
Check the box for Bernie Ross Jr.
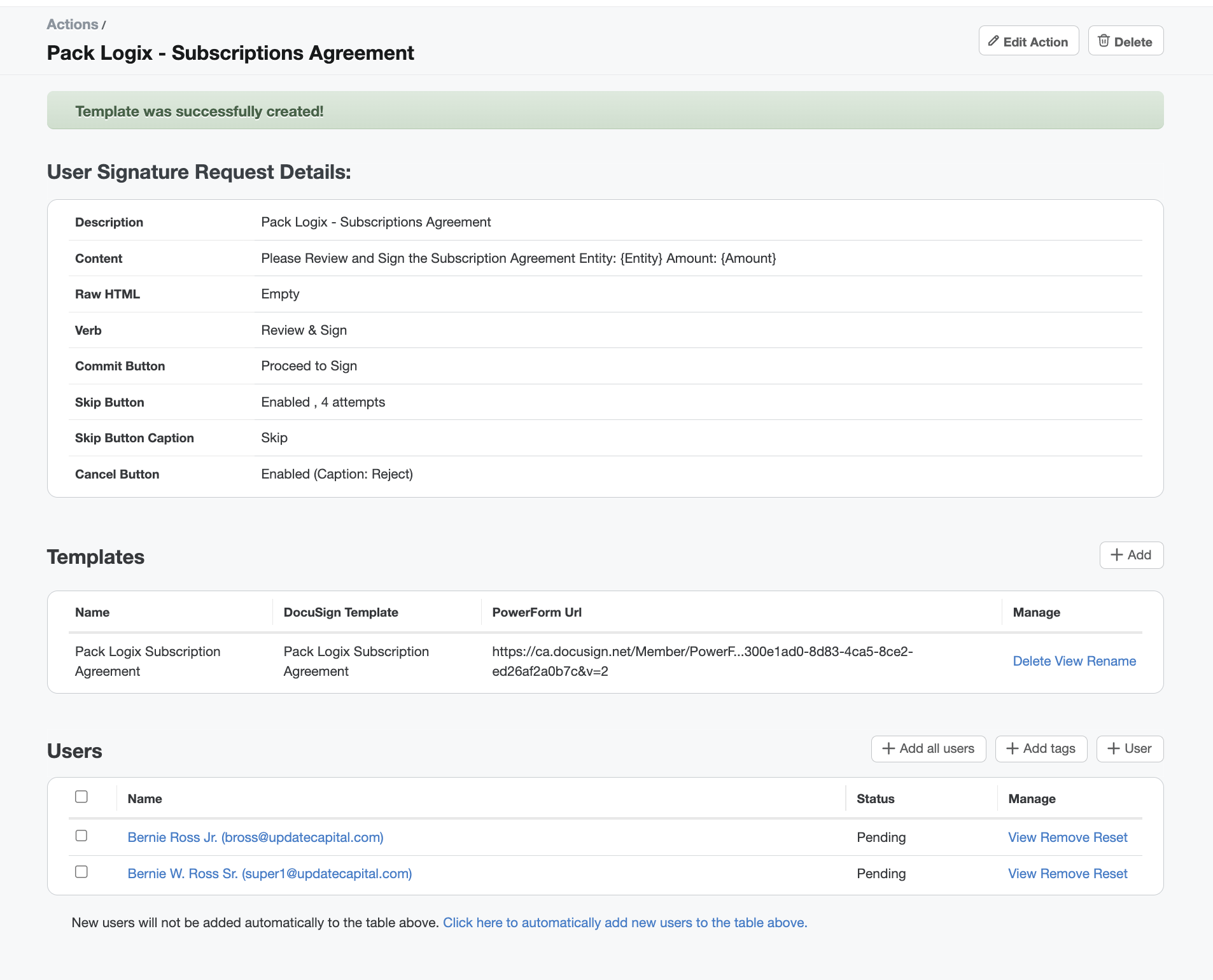[x=81, y=836]
